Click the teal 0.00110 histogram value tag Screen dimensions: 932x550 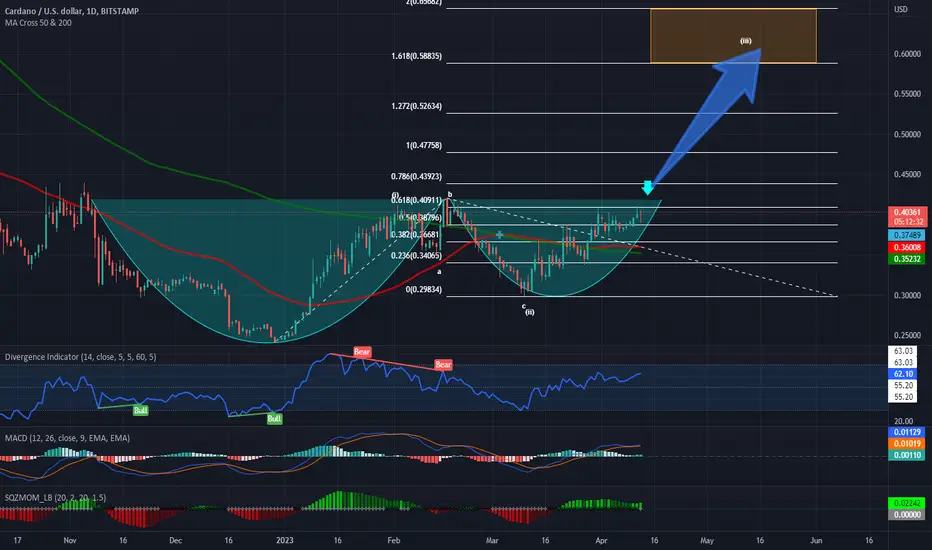906,455
